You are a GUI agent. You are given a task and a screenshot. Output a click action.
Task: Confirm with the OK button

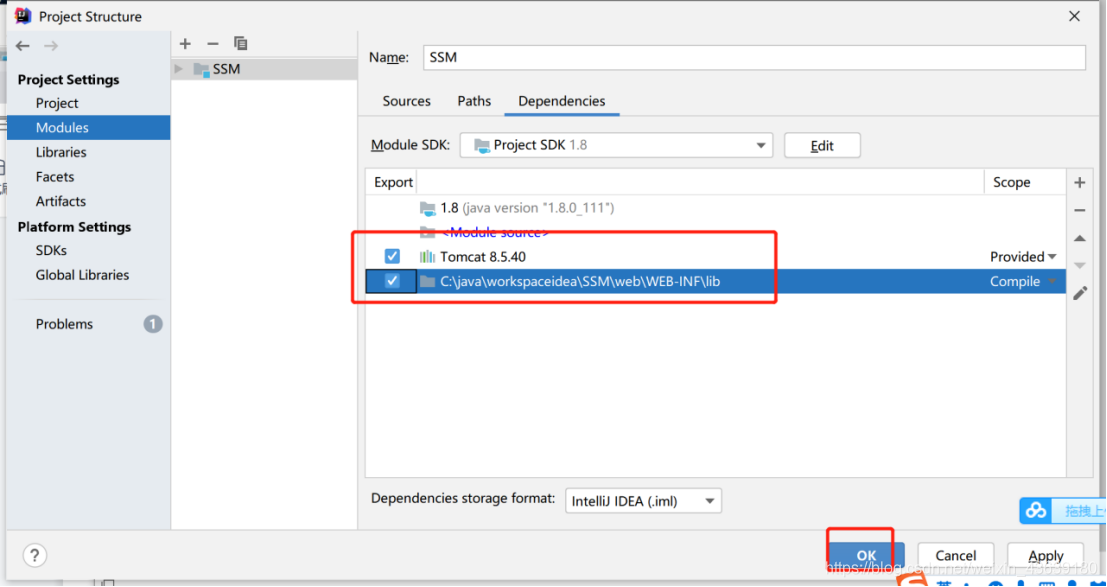[866, 555]
